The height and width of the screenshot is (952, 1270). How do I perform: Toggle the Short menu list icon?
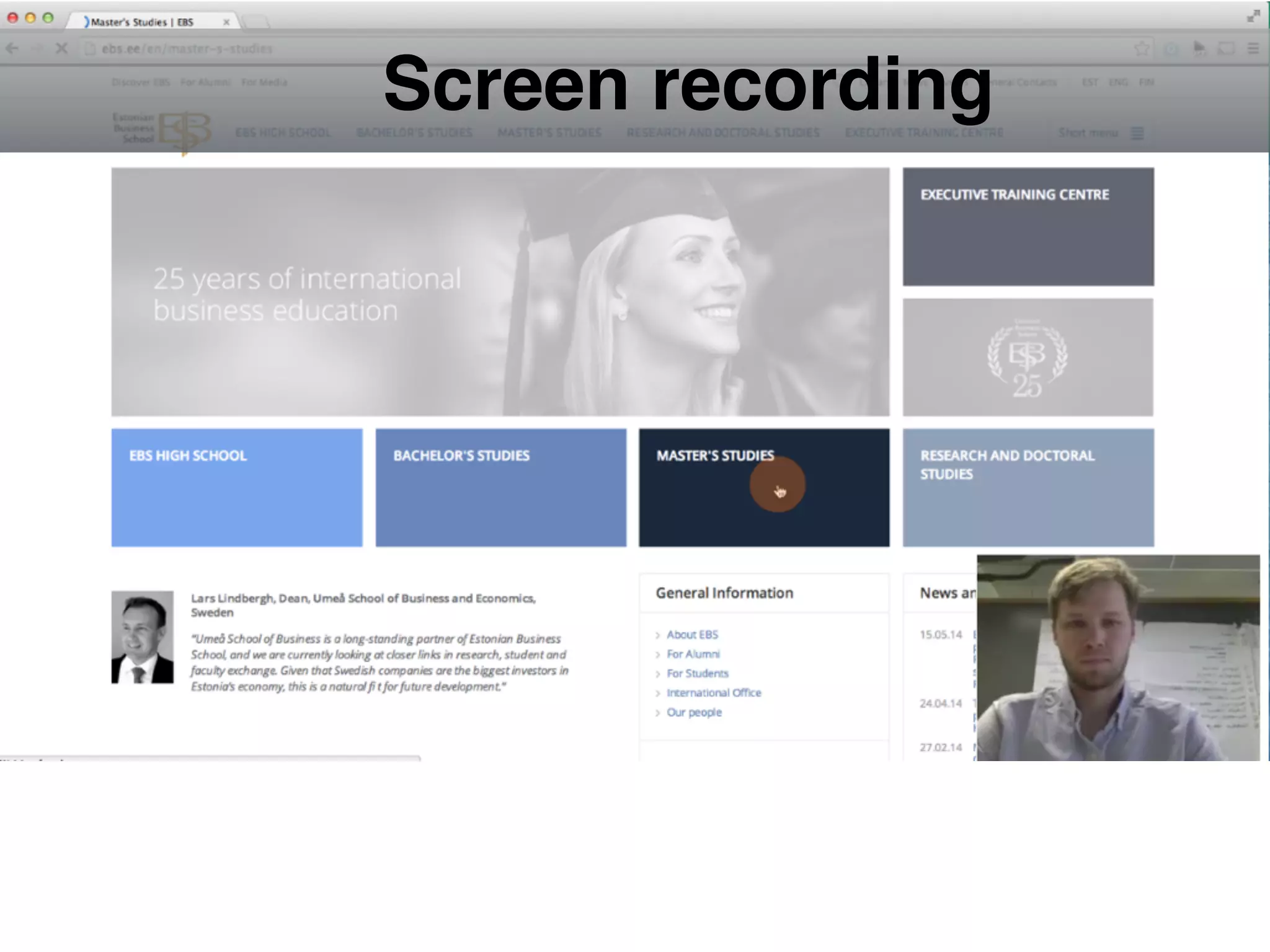pos(1137,133)
